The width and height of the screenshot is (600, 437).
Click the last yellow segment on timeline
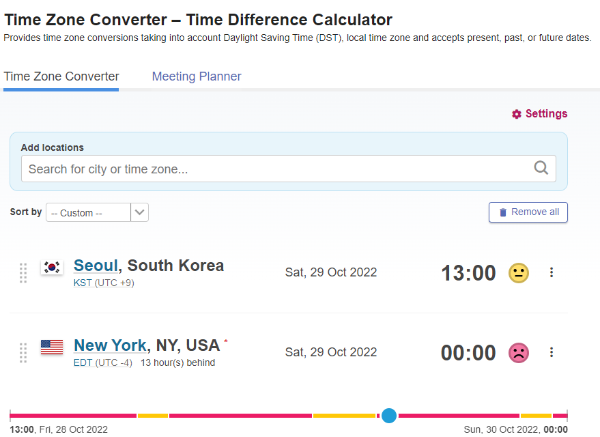[x=536, y=416]
